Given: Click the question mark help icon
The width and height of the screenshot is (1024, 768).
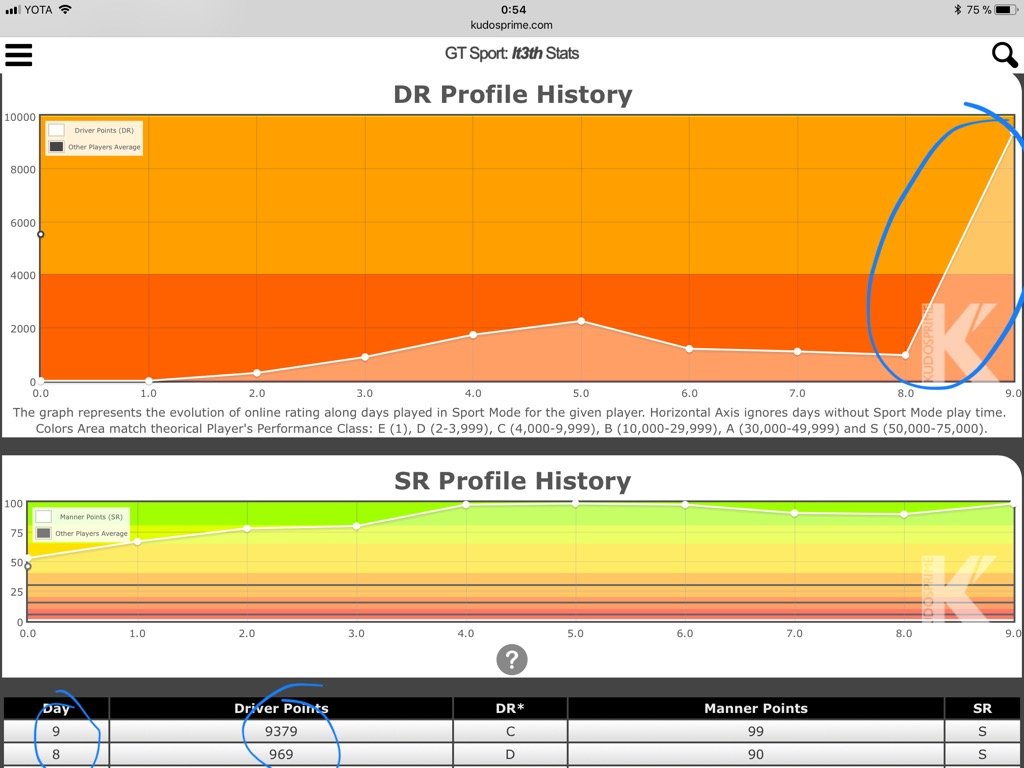Looking at the screenshot, I should (511, 659).
